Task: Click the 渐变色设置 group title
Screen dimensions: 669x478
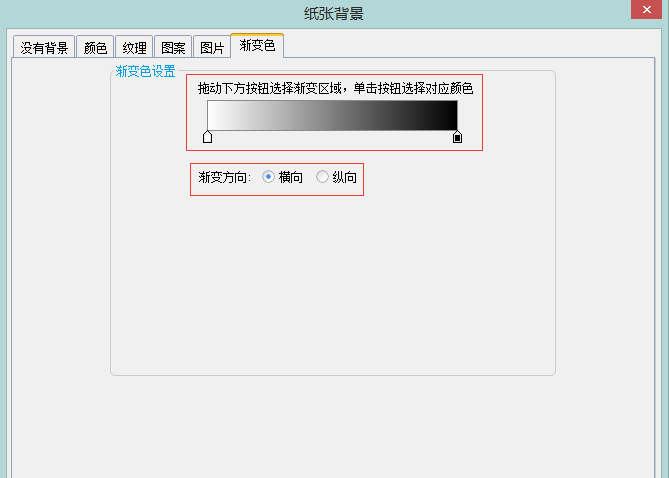Action: [x=145, y=71]
